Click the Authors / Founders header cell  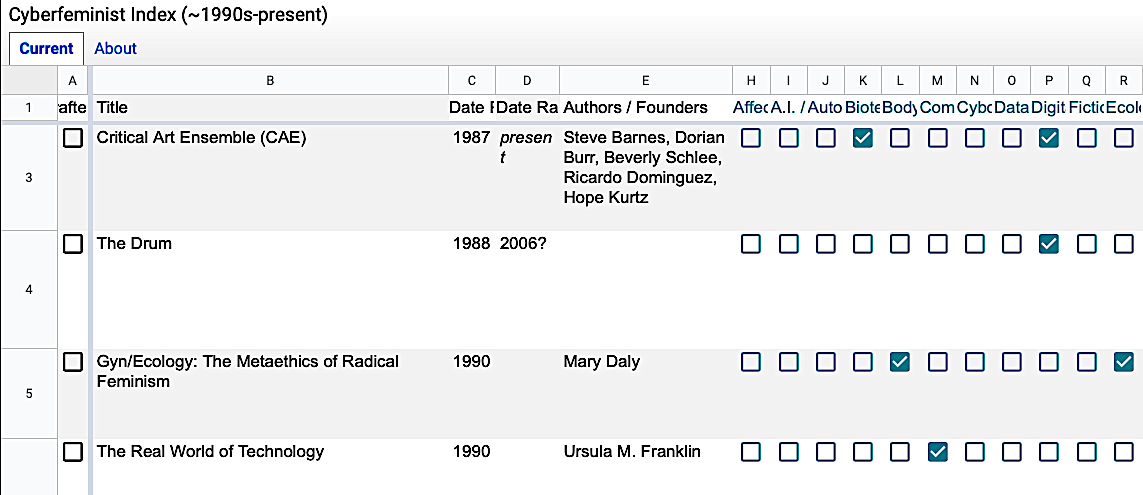[645, 107]
